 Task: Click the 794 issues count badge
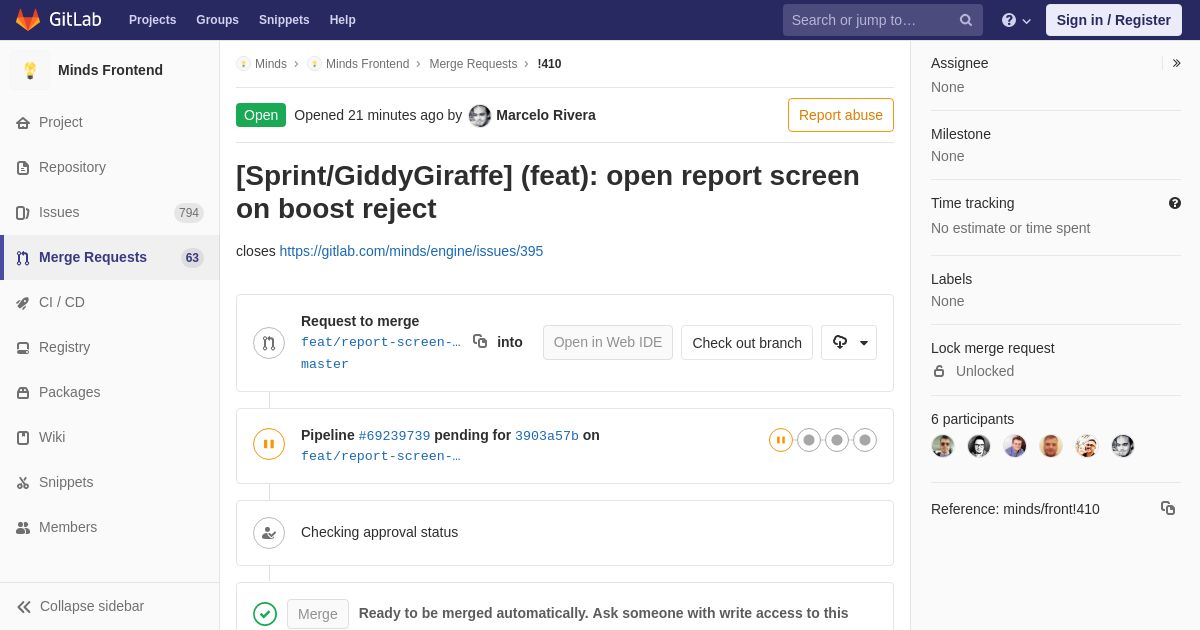click(x=189, y=213)
